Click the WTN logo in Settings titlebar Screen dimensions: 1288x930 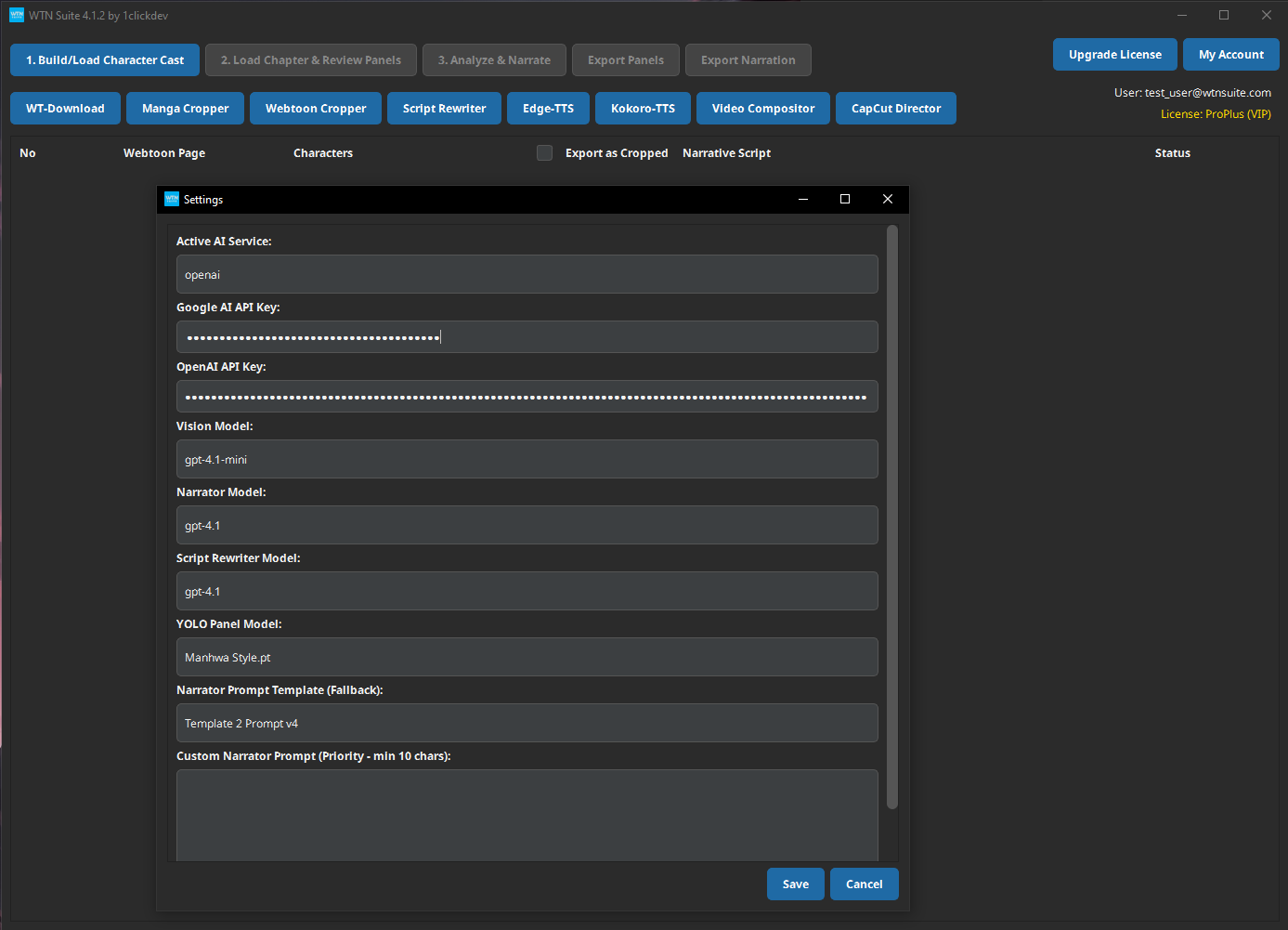[x=172, y=199]
